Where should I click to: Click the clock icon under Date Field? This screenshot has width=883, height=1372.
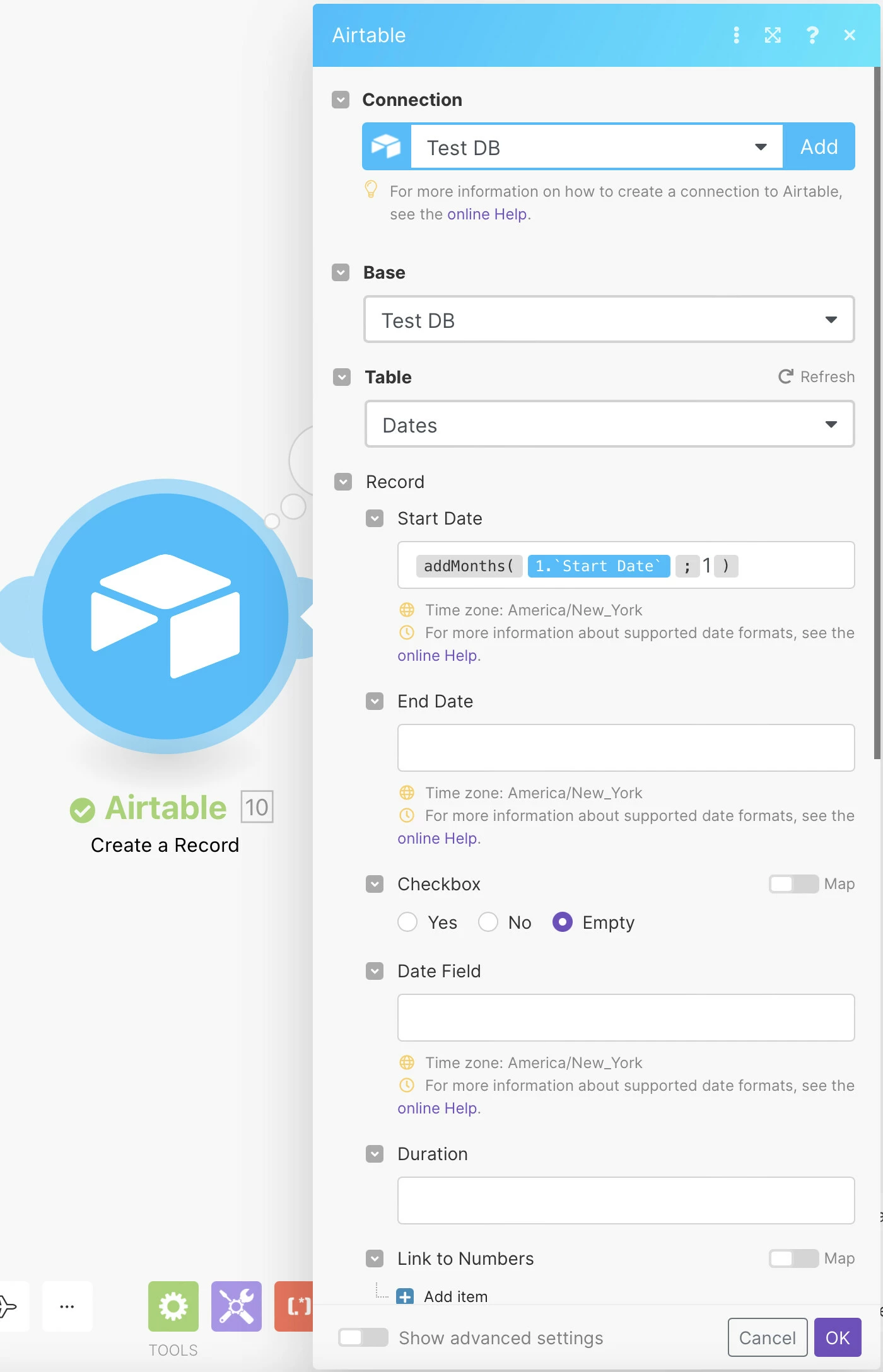click(x=407, y=1085)
